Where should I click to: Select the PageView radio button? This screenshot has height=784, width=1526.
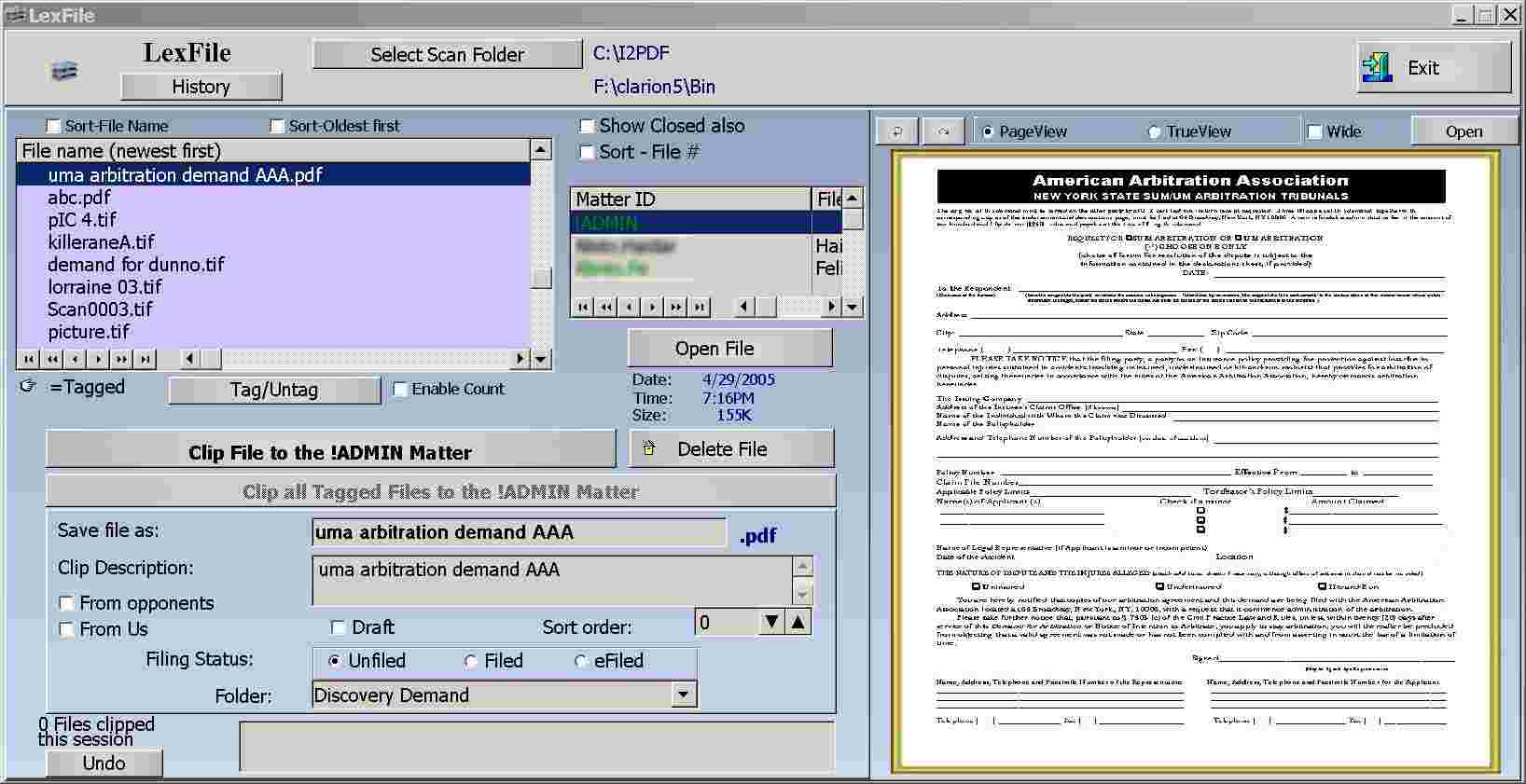[988, 132]
